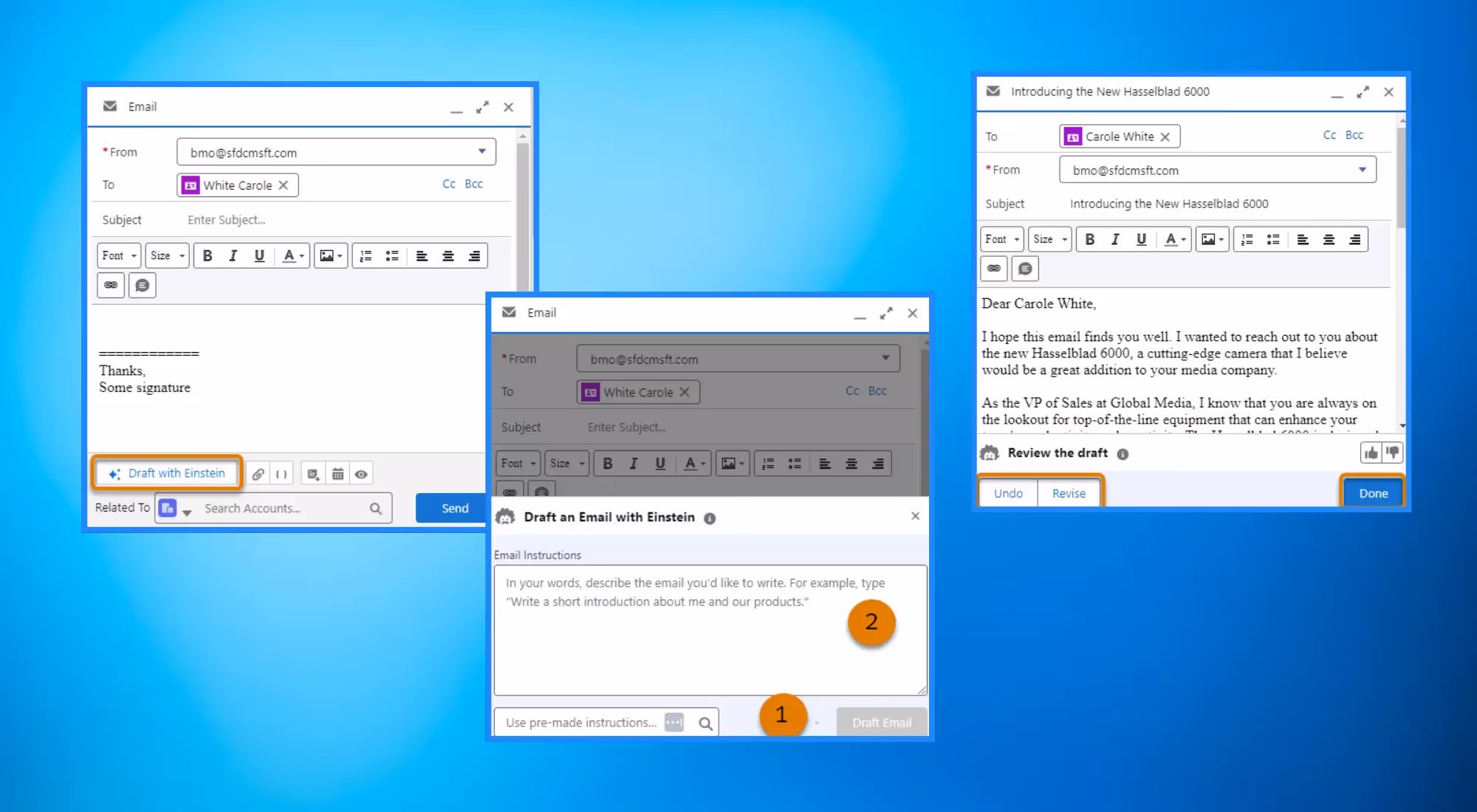Toggle Bold in left email window toolbar
The image size is (1477, 812).
click(208, 255)
